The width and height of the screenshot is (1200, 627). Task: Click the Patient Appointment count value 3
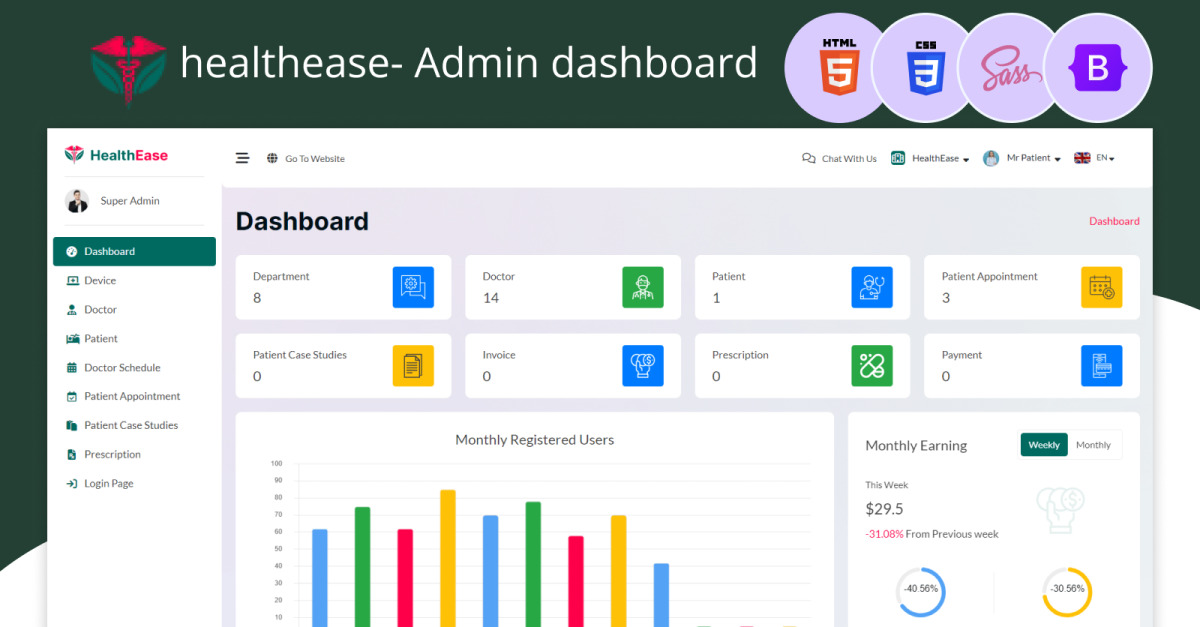click(x=946, y=298)
